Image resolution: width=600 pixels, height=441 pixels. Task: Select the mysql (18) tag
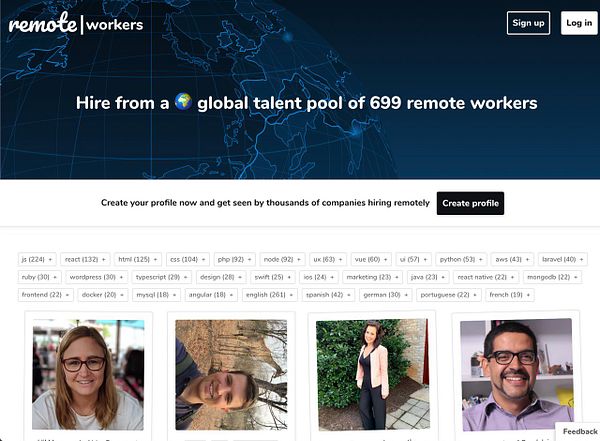157,295
